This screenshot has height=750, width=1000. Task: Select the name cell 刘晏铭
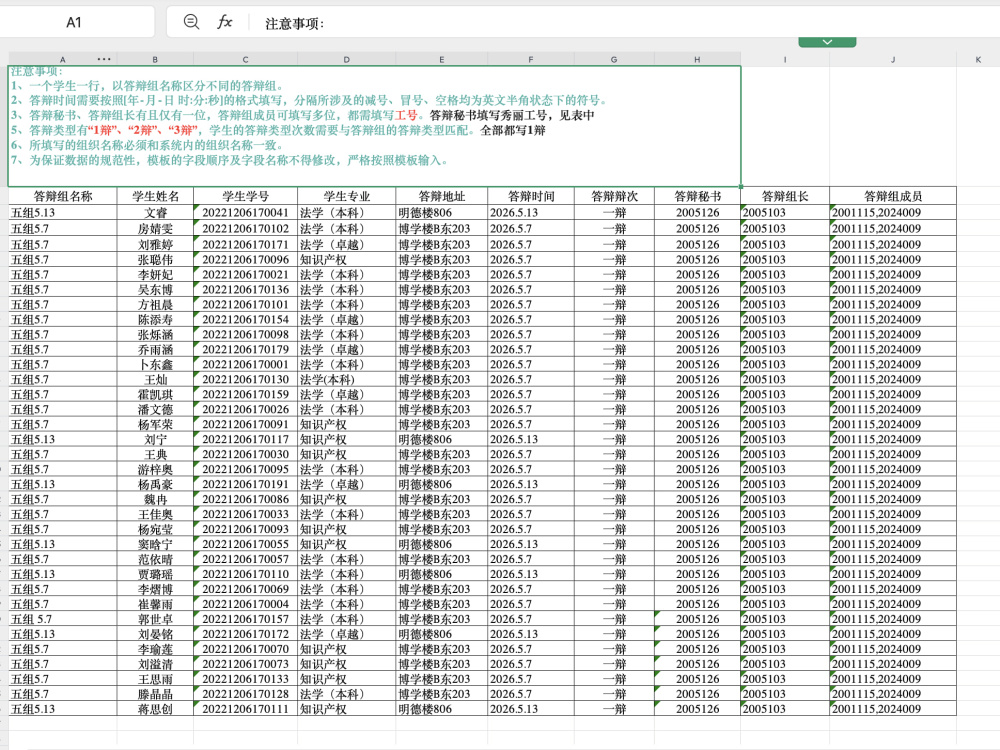[156, 634]
